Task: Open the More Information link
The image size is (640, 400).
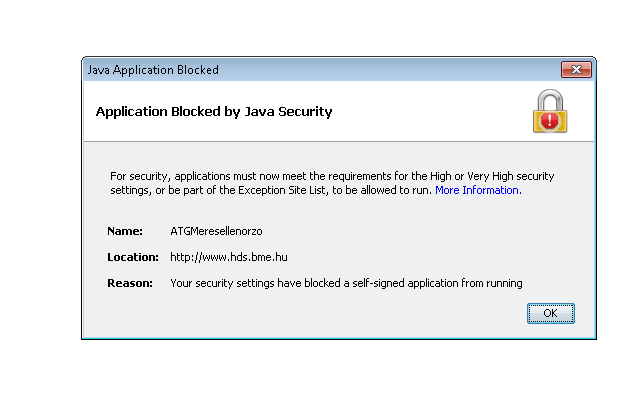Action: tap(478, 190)
